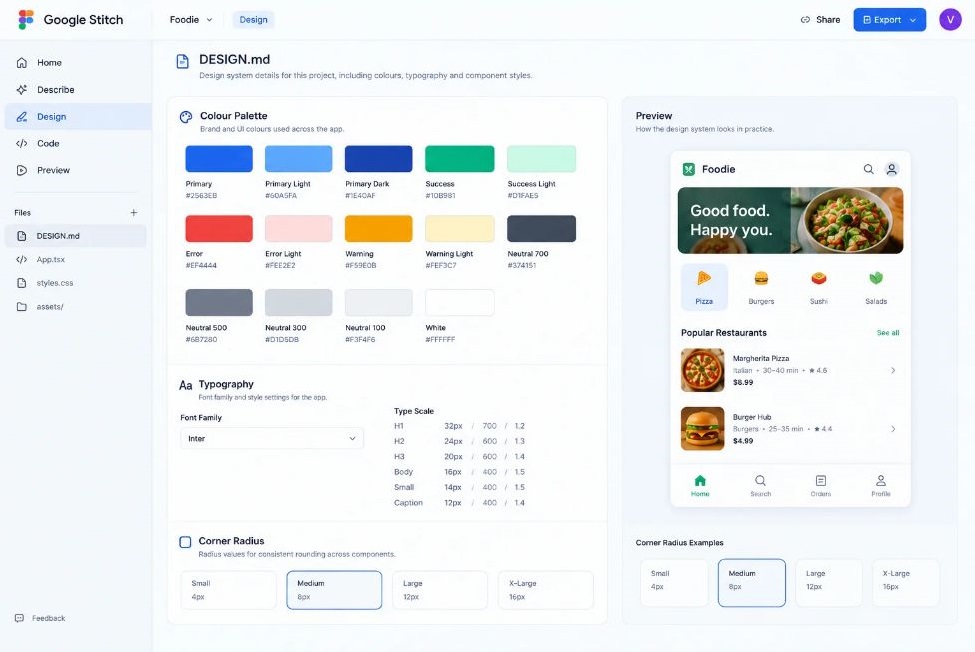Open the Home sidebar item
Viewport: 975px width, 652px height.
(x=78, y=63)
